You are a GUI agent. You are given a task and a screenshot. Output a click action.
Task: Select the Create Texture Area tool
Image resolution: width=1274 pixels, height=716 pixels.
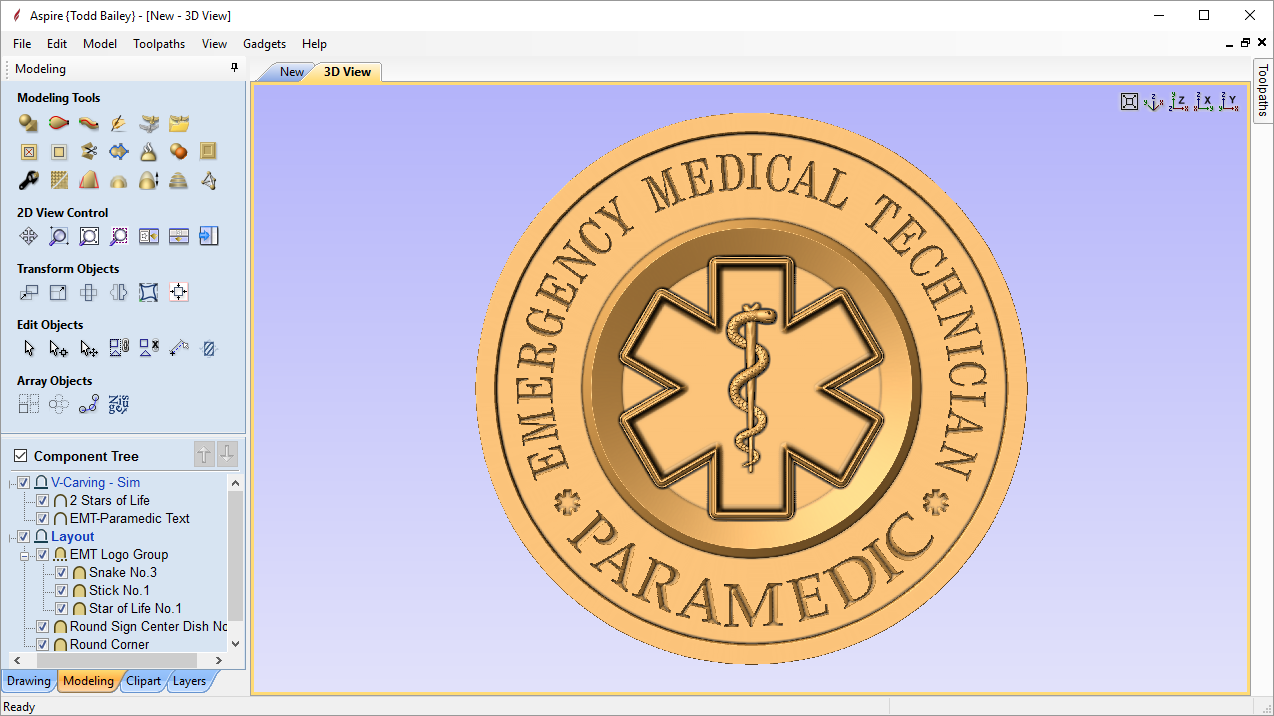59,181
